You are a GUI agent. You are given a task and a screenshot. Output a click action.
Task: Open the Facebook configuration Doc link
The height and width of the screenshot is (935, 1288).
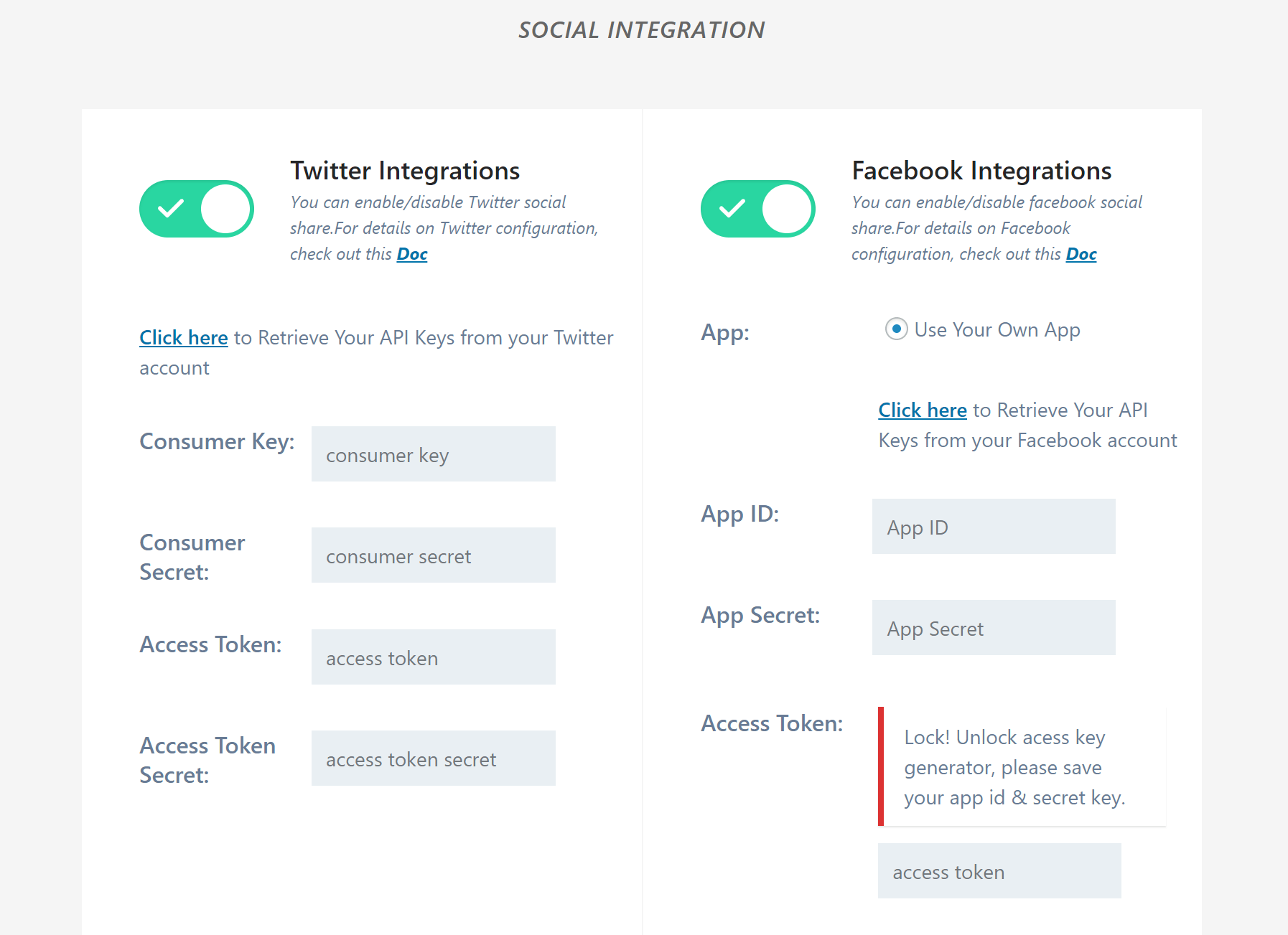tap(1081, 254)
